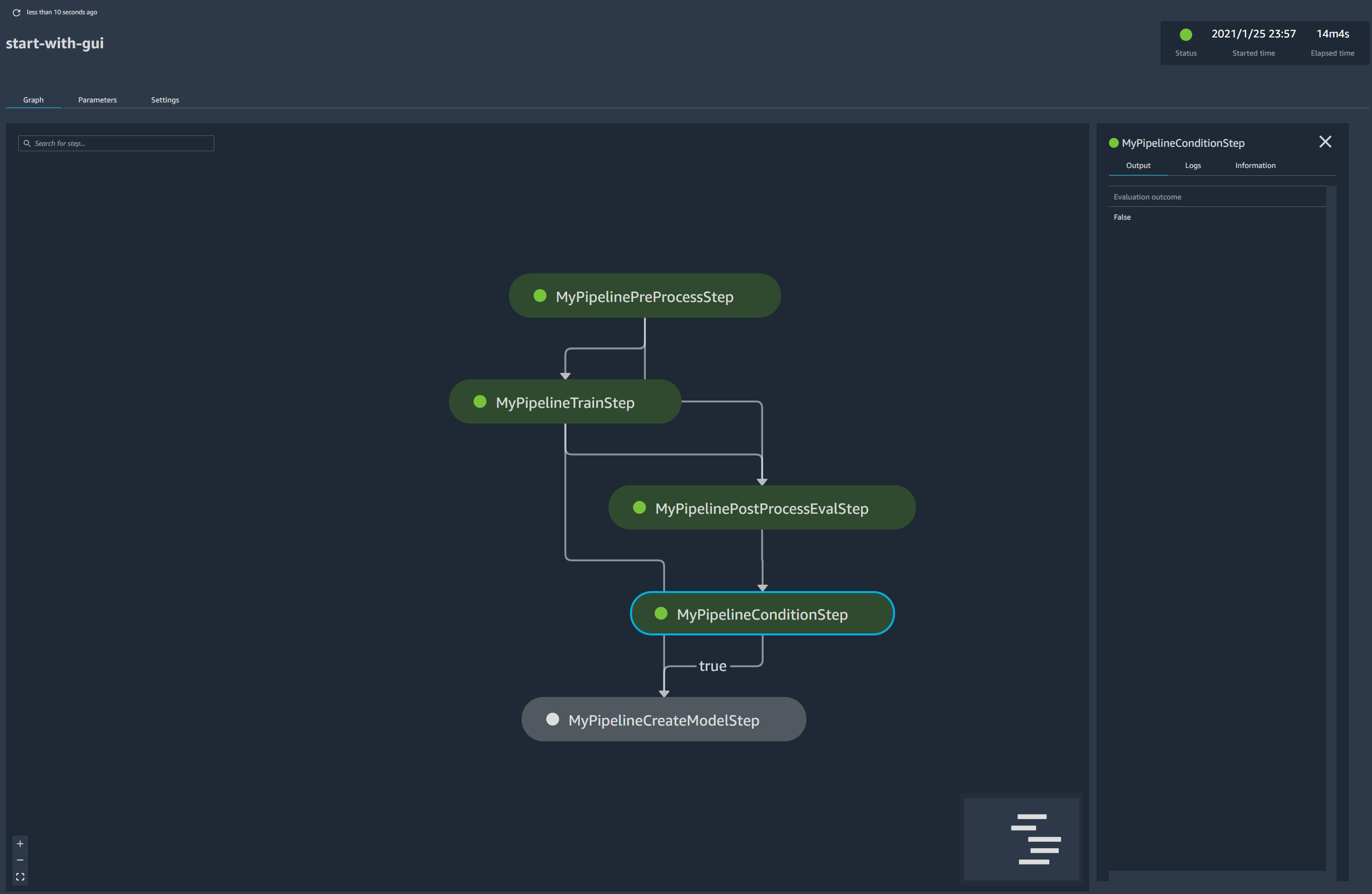This screenshot has width=1372, height=894.
Task: Select the MyPipelineCreateModelStep node
Action: 663,719
